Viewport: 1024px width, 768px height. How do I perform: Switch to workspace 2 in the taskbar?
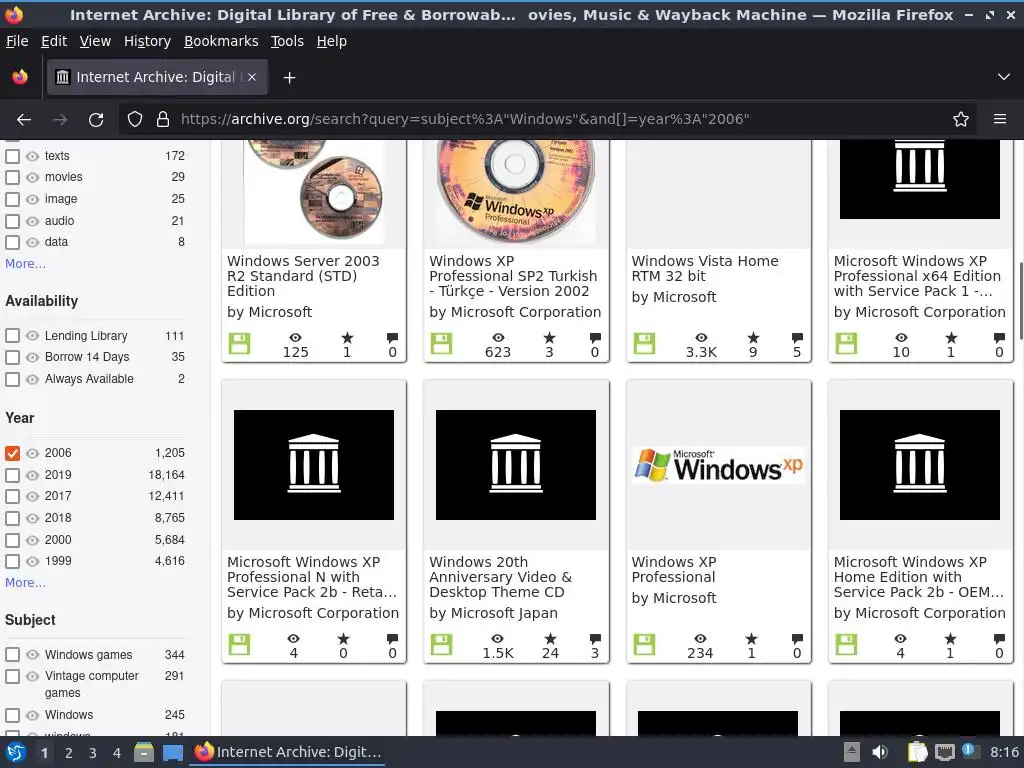pos(69,753)
